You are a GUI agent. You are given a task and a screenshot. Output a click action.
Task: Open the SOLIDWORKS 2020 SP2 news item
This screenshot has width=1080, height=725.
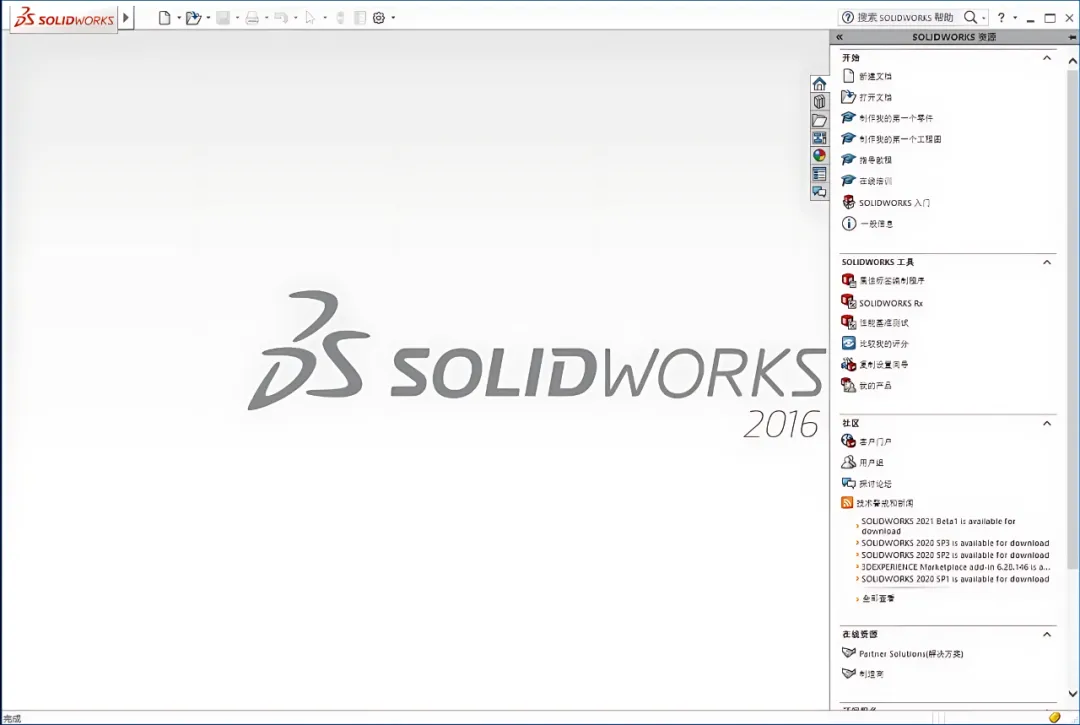pos(955,555)
